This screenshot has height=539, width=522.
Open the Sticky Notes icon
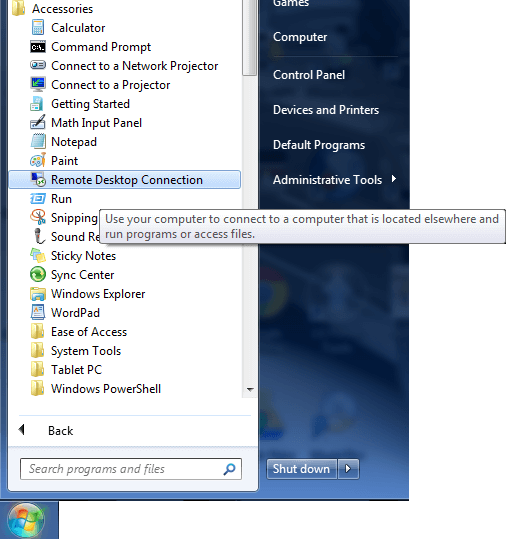(x=37, y=255)
